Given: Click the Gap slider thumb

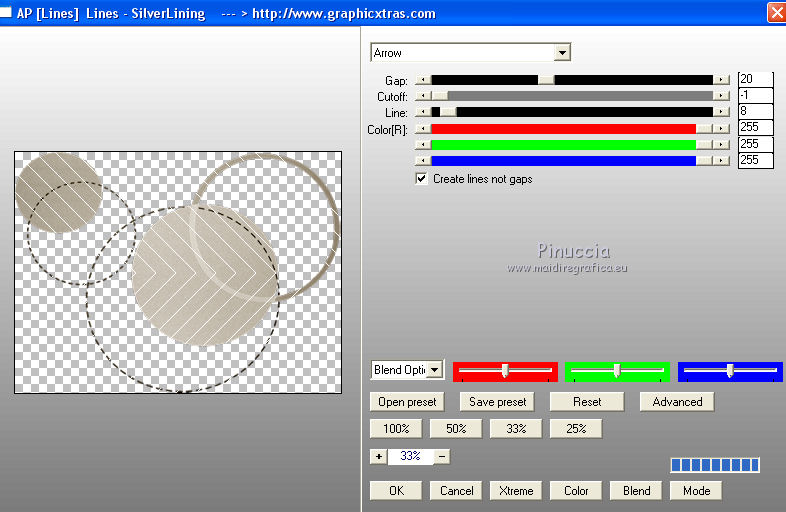Looking at the screenshot, I should coord(546,80).
